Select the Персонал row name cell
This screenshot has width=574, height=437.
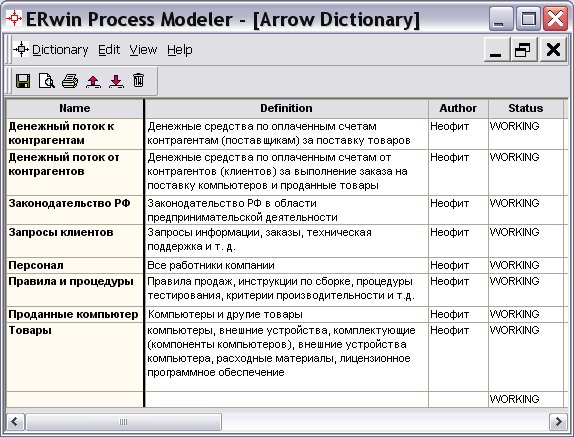(75, 265)
